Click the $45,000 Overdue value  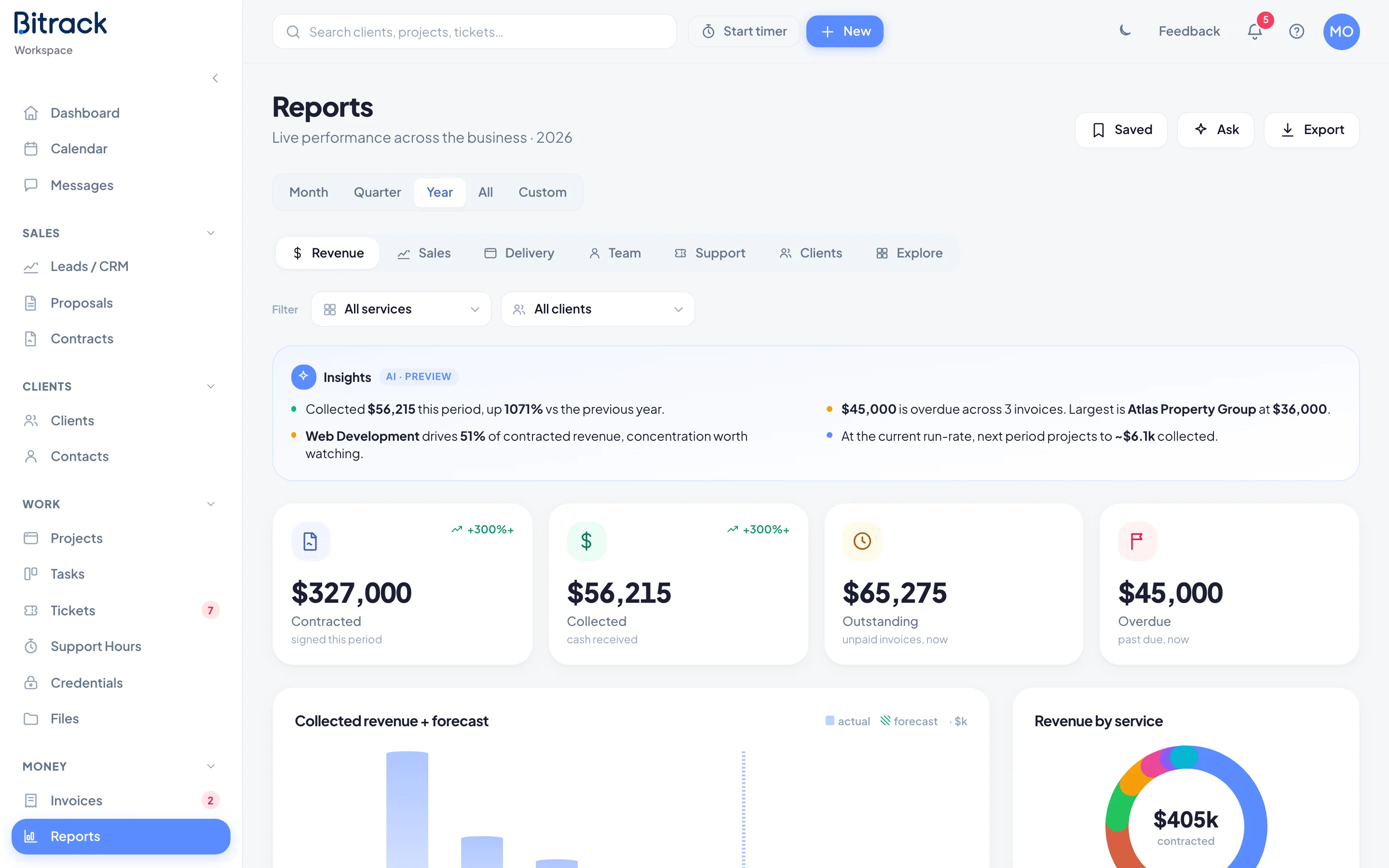1171,593
